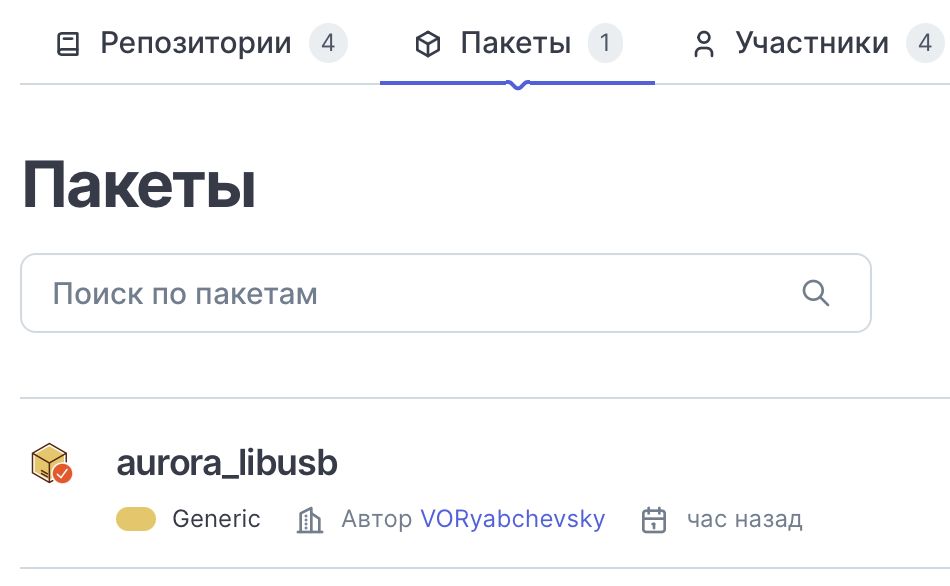950x586 pixels.
Task: Click the час назад timestamp
Action: [x=742, y=519]
